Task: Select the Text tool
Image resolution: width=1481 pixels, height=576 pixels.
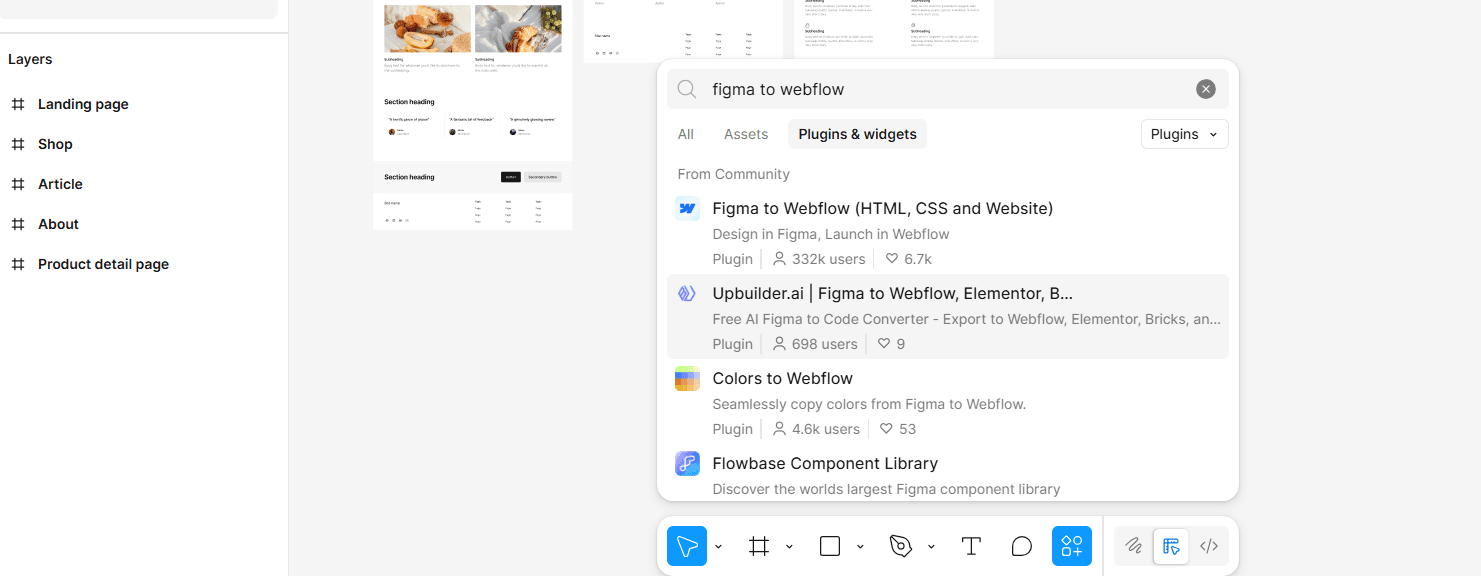Action: point(970,546)
